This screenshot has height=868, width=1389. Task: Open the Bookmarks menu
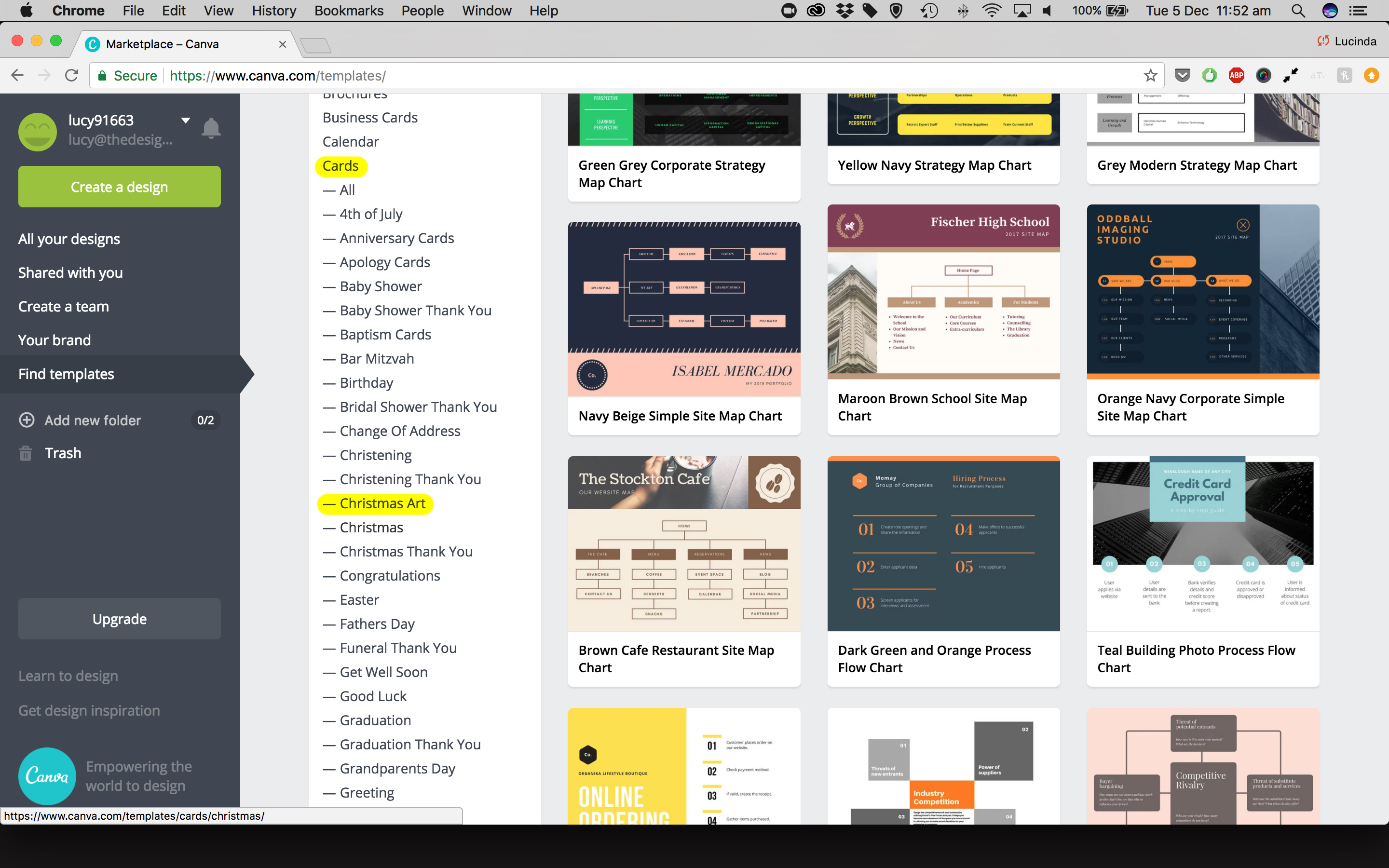point(349,11)
